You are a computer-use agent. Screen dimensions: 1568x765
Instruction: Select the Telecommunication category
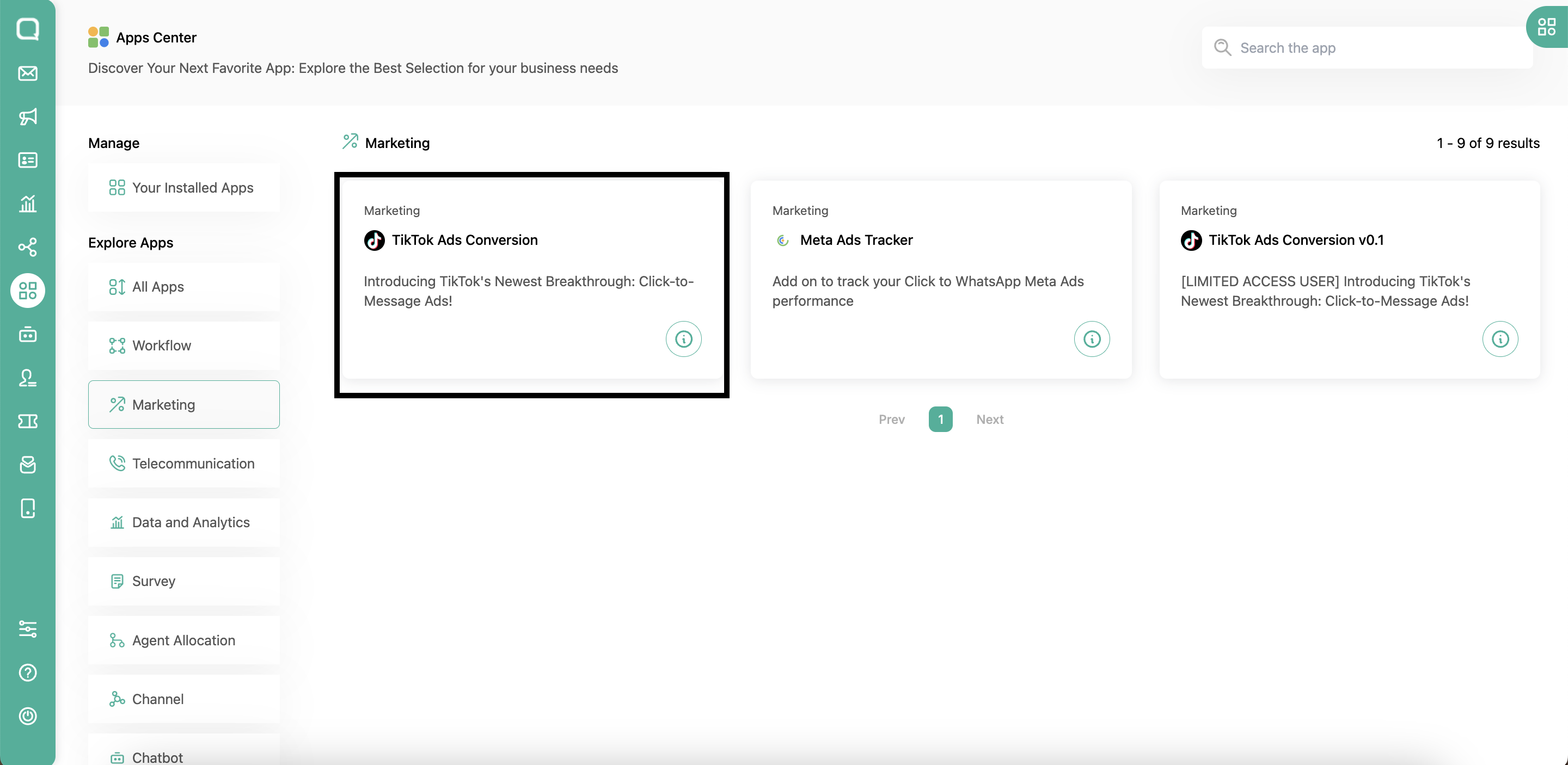[184, 464]
